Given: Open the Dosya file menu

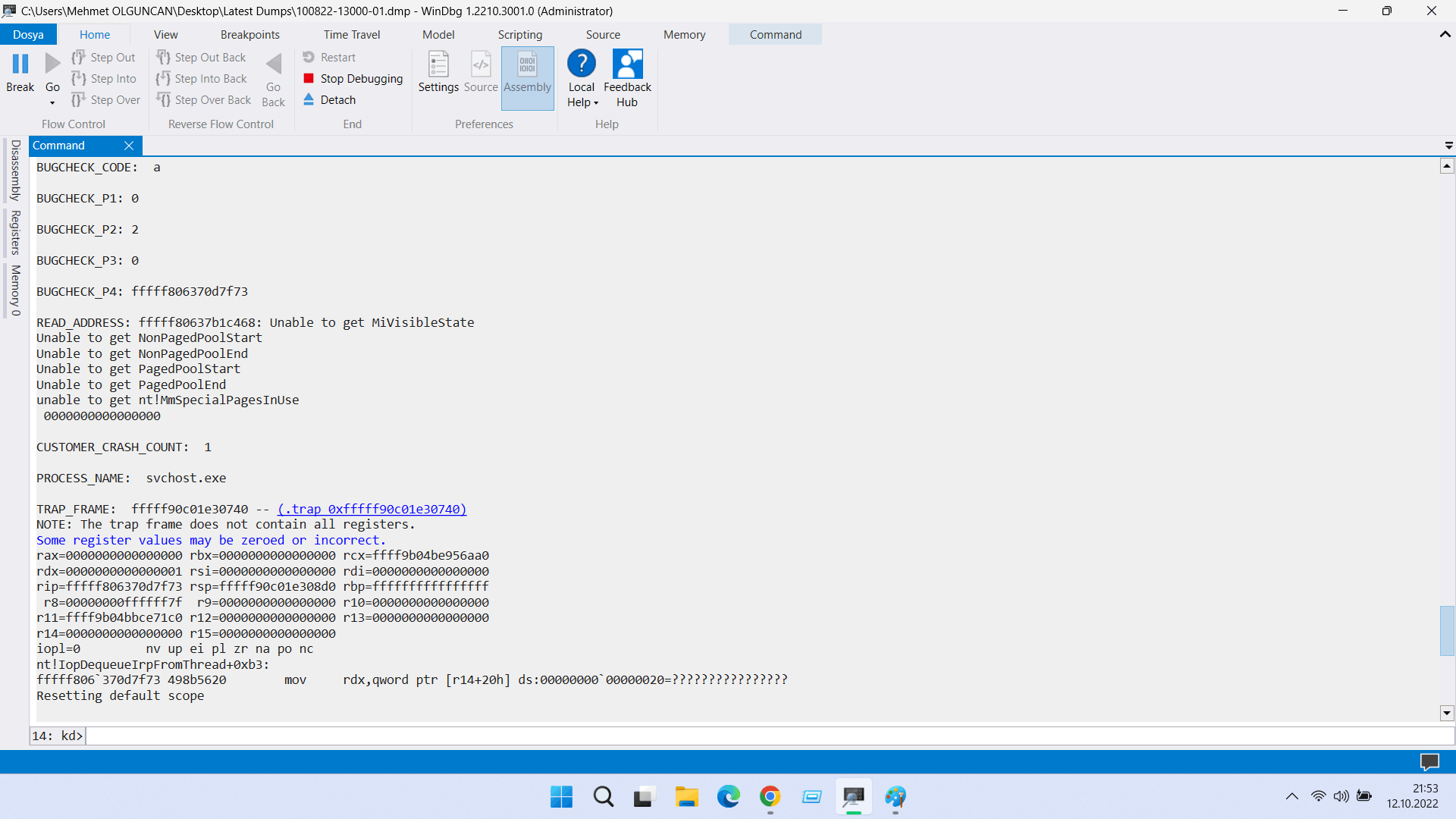Looking at the screenshot, I should (x=28, y=34).
